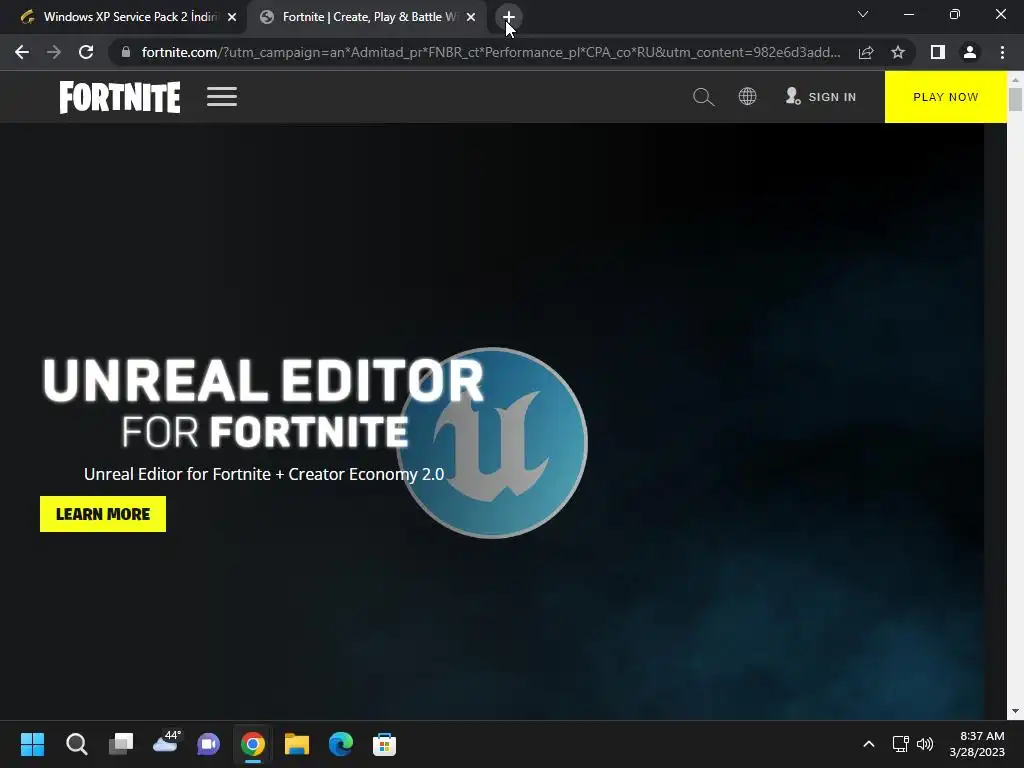Screen dimensions: 1024x768
Task: View site security lock info
Action: click(x=126, y=52)
